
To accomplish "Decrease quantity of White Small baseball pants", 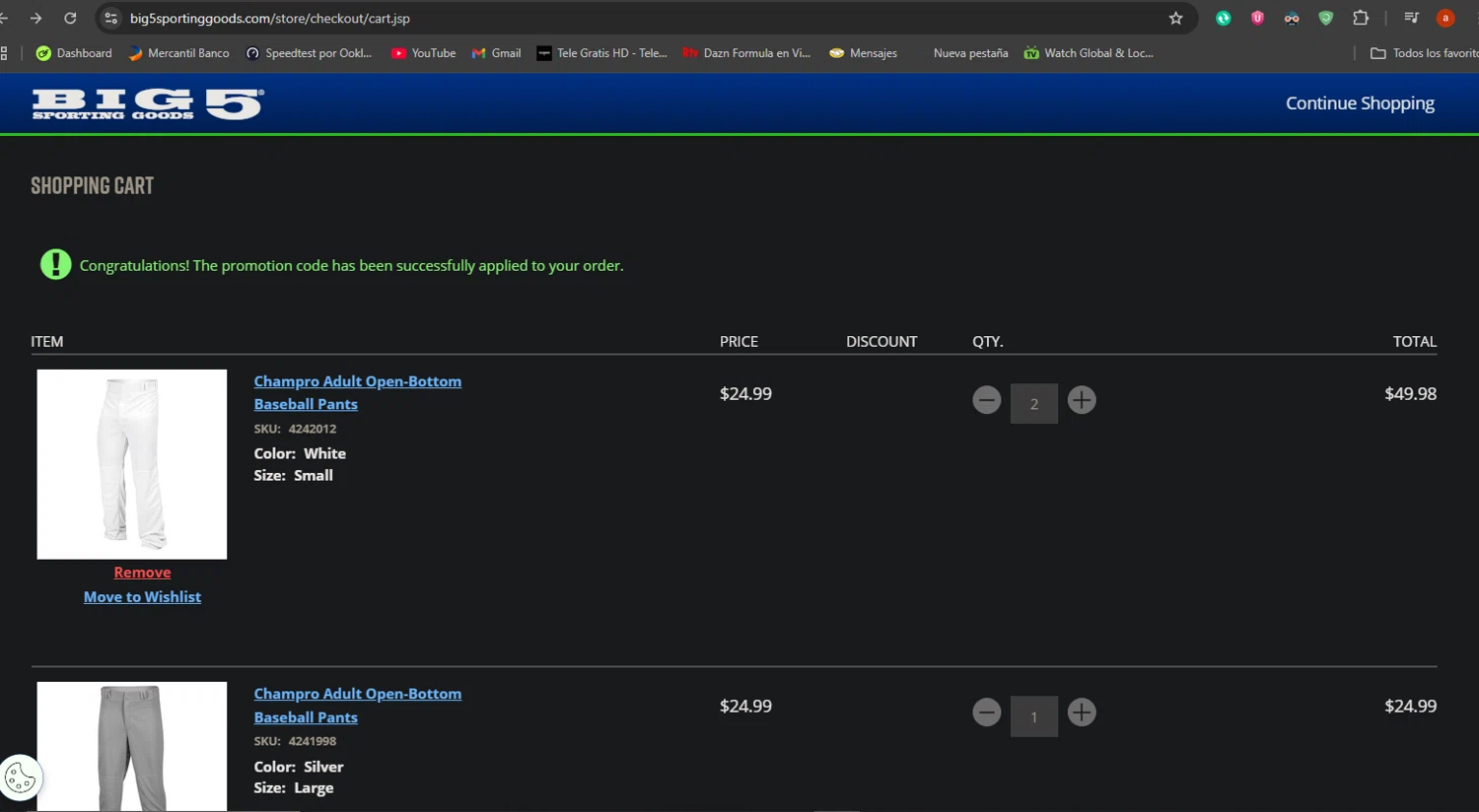I will click(986, 400).
